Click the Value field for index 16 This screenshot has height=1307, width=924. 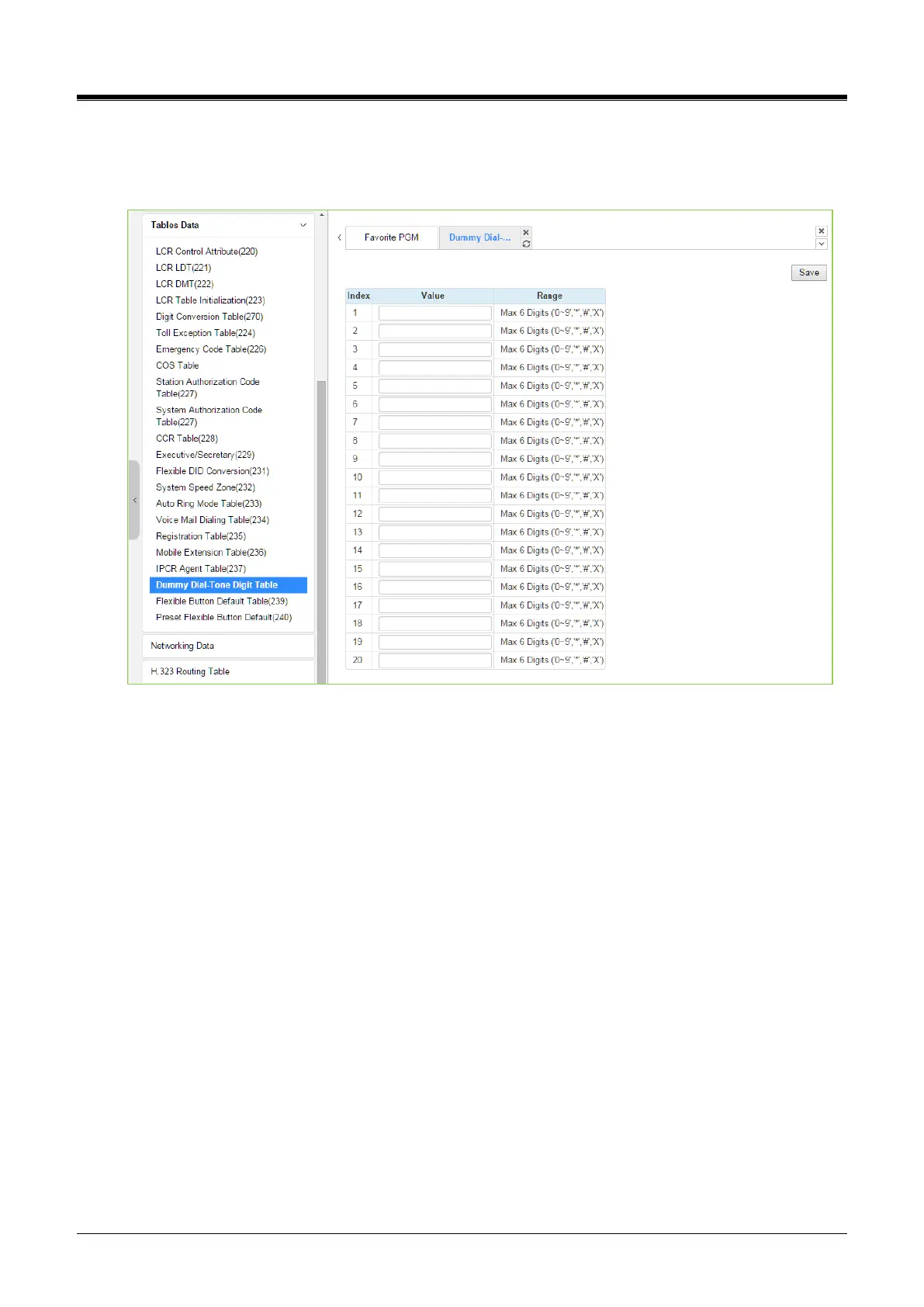(x=435, y=587)
